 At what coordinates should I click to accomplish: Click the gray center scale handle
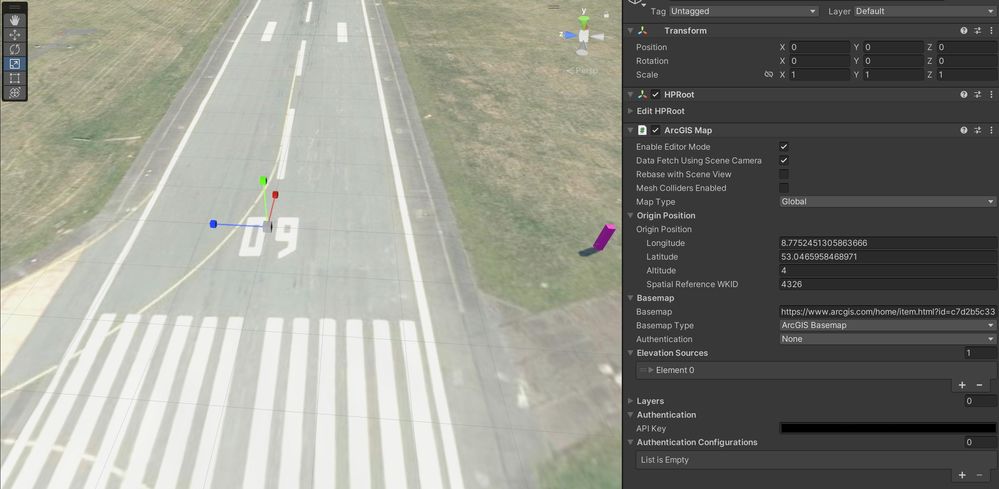(268, 226)
